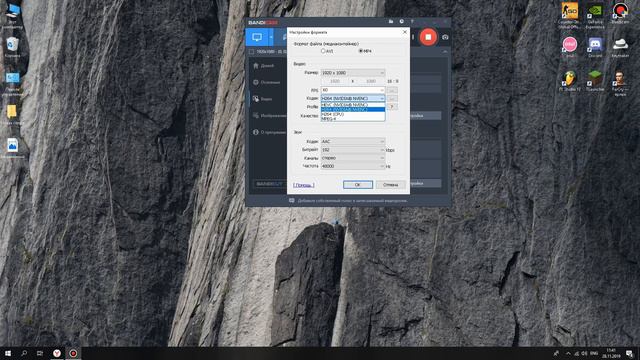Click the clock in system tray
This screenshot has width=640, height=360.
pyautogui.click(x=611, y=353)
